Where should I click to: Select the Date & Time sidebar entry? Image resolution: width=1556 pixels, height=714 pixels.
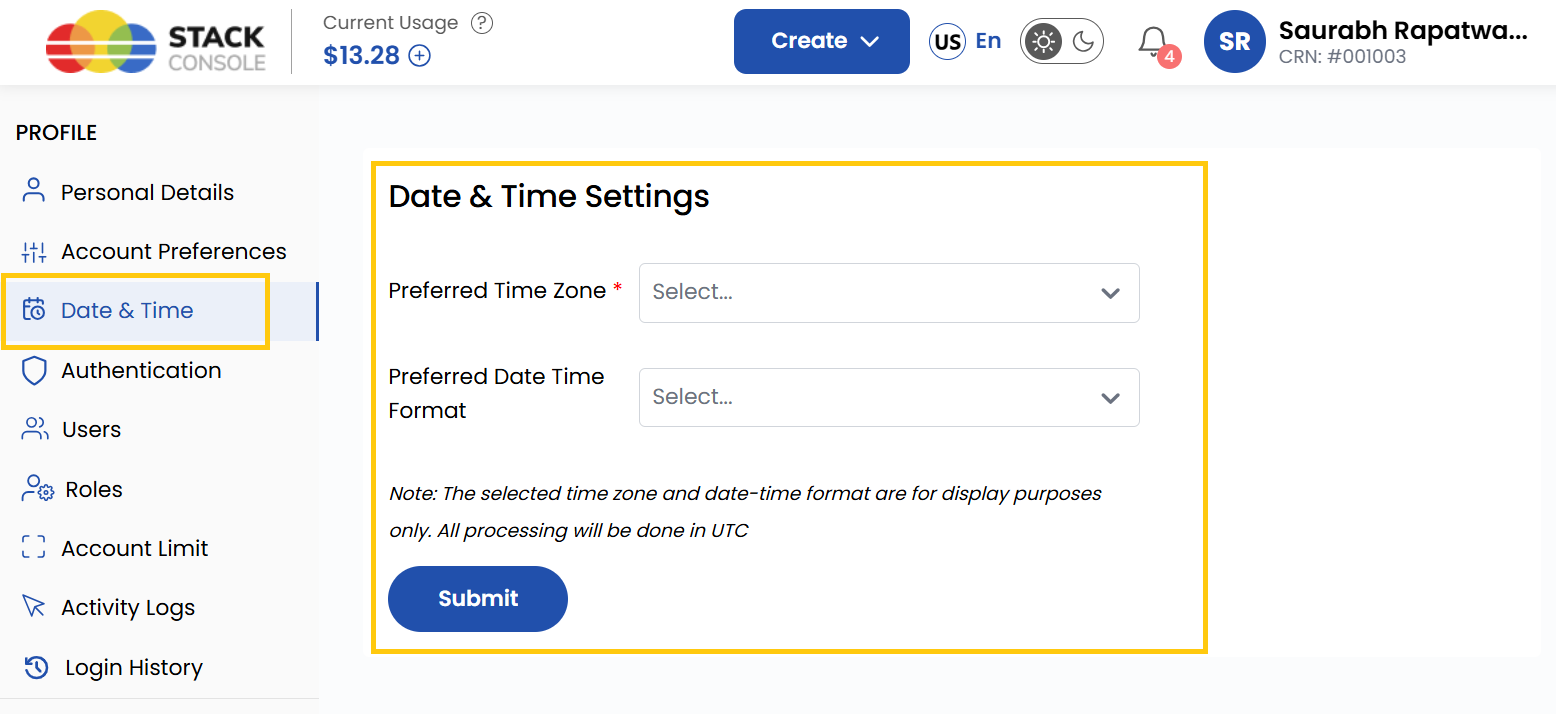pyautogui.click(x=128, y=310)
